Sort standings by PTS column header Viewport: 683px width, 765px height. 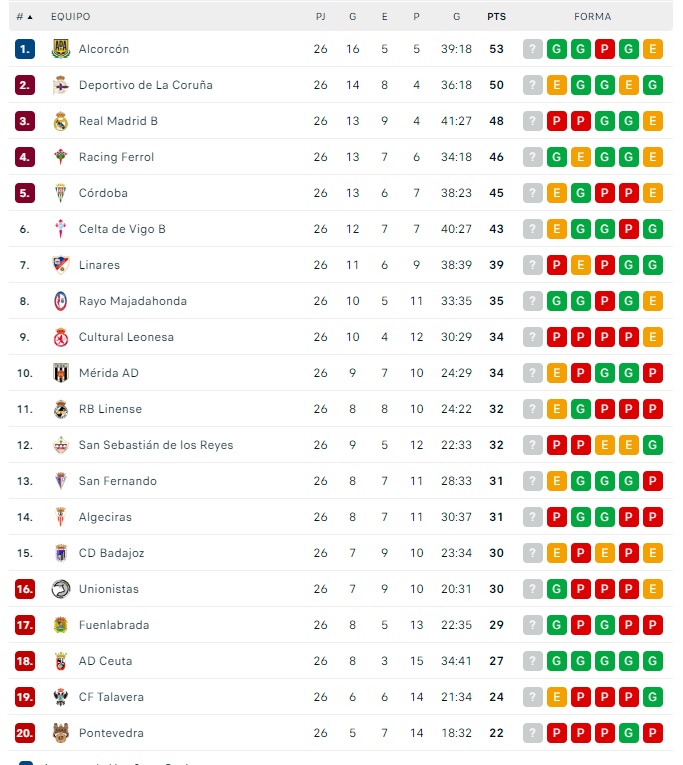496,17
